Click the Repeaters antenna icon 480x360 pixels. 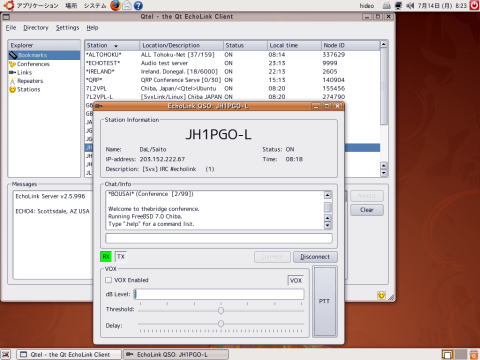[13, 81]
